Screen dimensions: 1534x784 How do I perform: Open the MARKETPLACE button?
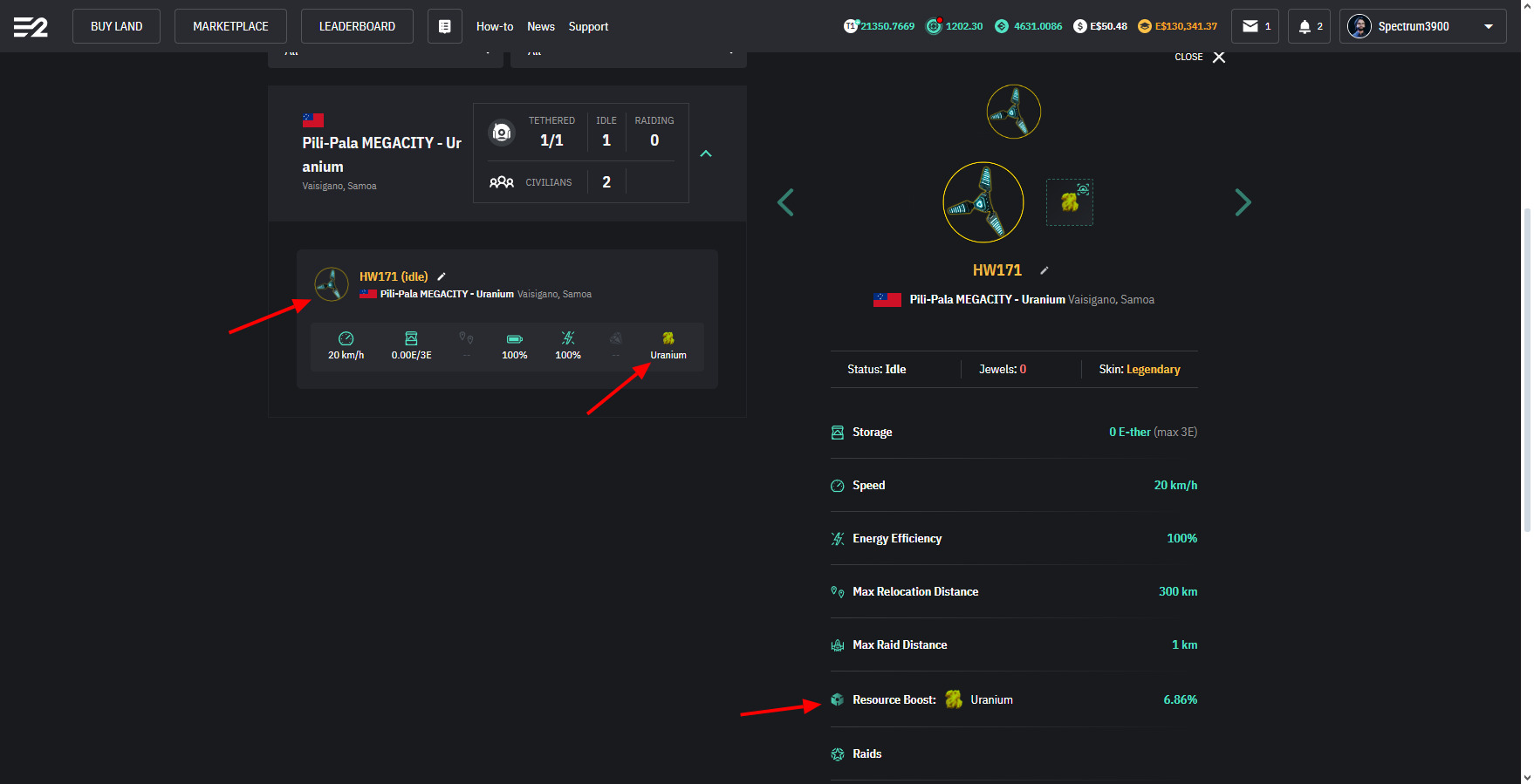pyautogui.click(x=230, y=26)
